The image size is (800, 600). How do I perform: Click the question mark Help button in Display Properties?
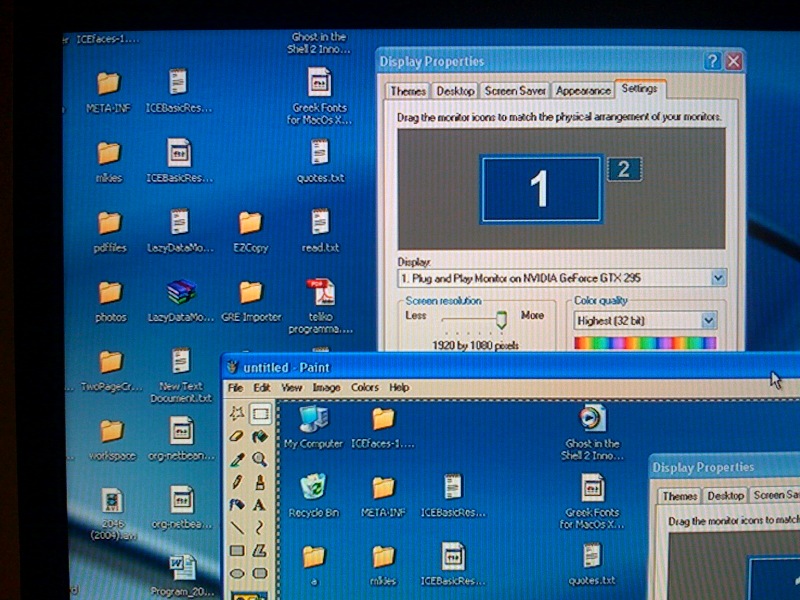[712, 62]
